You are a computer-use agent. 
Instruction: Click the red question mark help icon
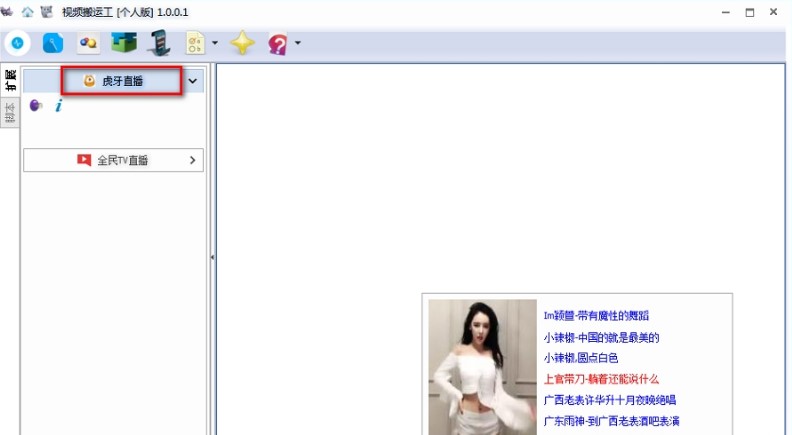coord(277,43)
